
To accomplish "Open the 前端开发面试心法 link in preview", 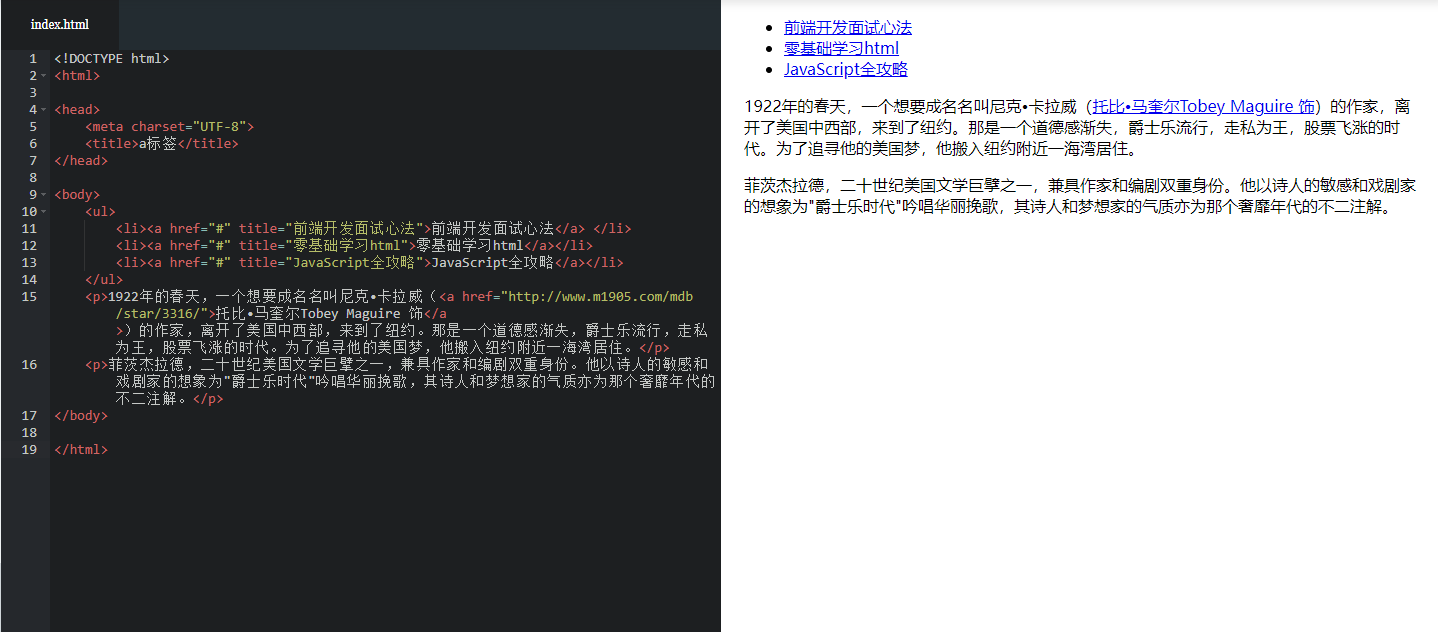I will tap(848, 27).
